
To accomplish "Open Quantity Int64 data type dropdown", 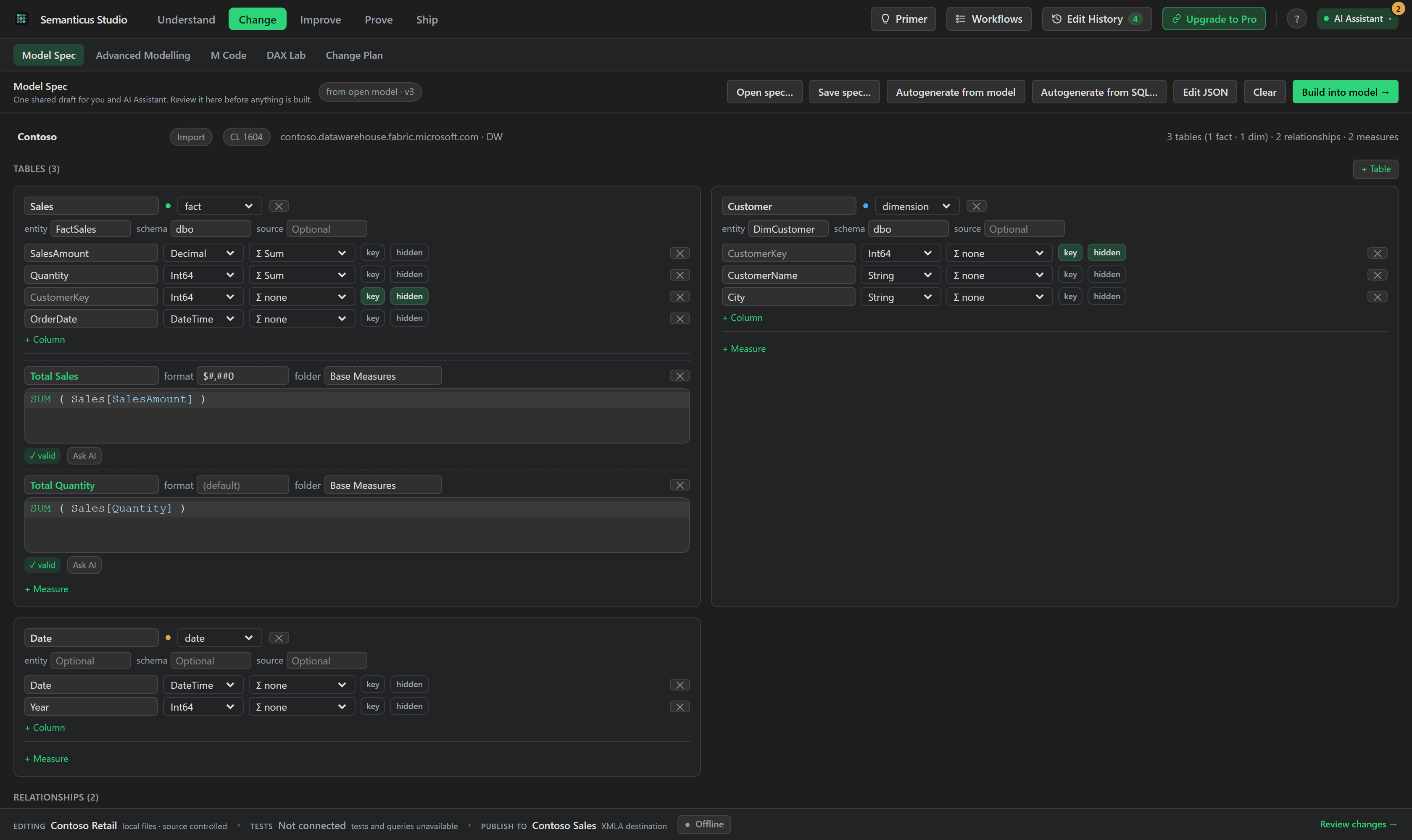I will tap(203, 275).
